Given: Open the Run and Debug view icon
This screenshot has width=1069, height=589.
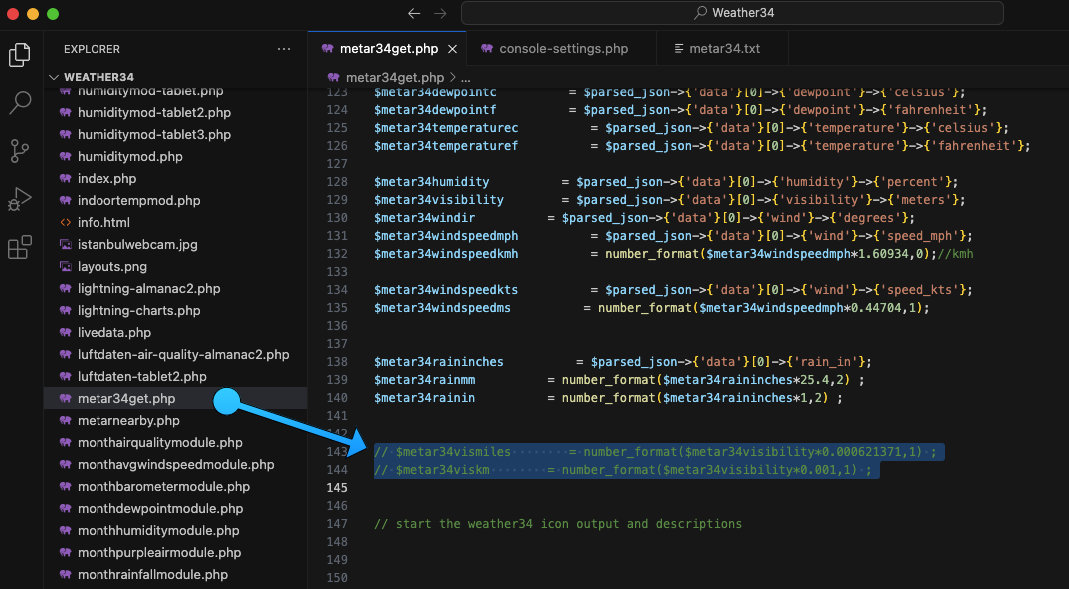Looking at the screenshot, I should click(20, 200).
